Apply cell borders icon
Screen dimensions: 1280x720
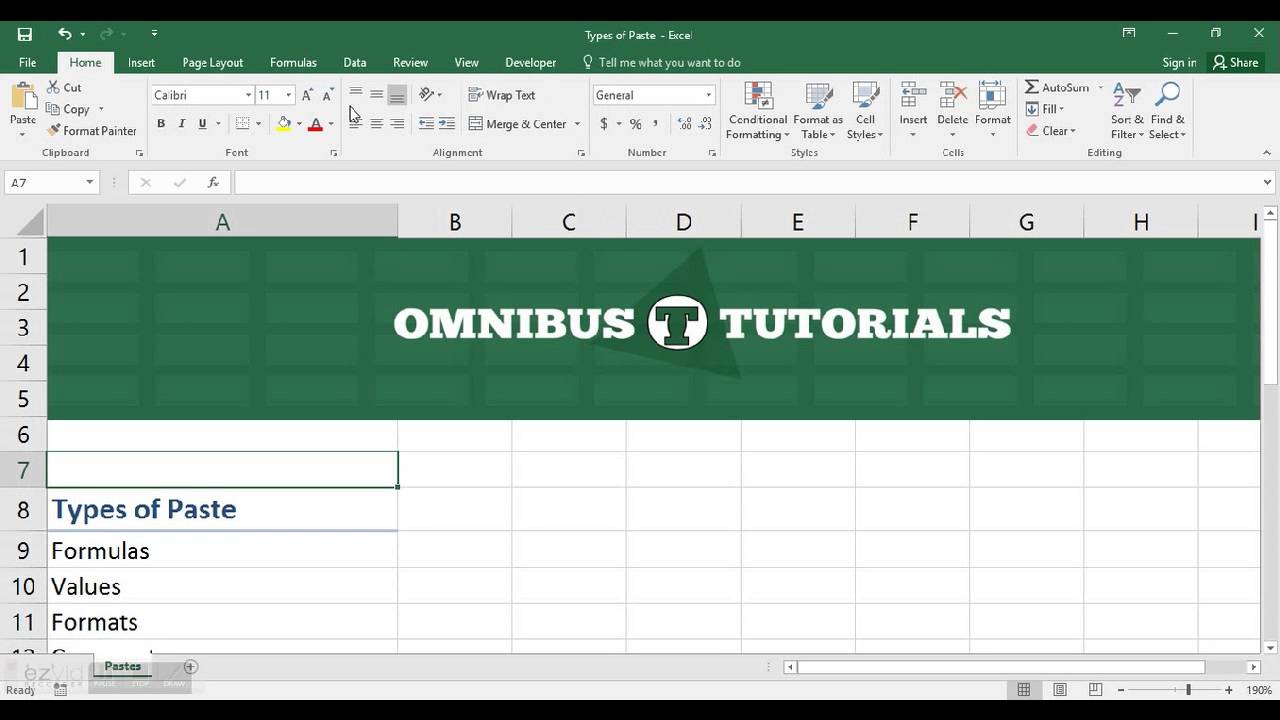coord(242,124)
